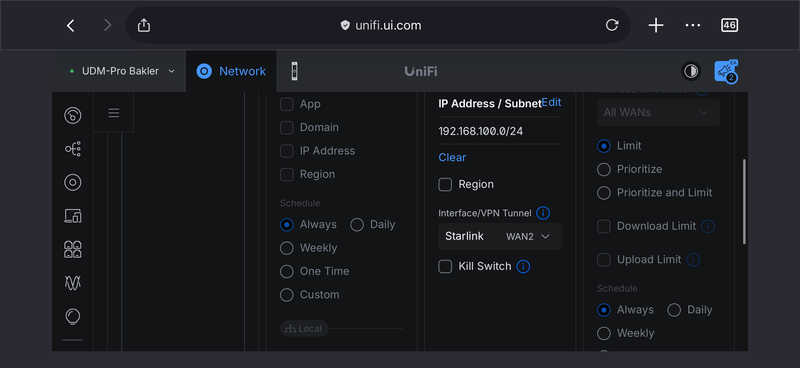Toggle the dark/light theme icon
Image resolution: width=800 pixels, height=368 pixels.
[x=691, y=71]
